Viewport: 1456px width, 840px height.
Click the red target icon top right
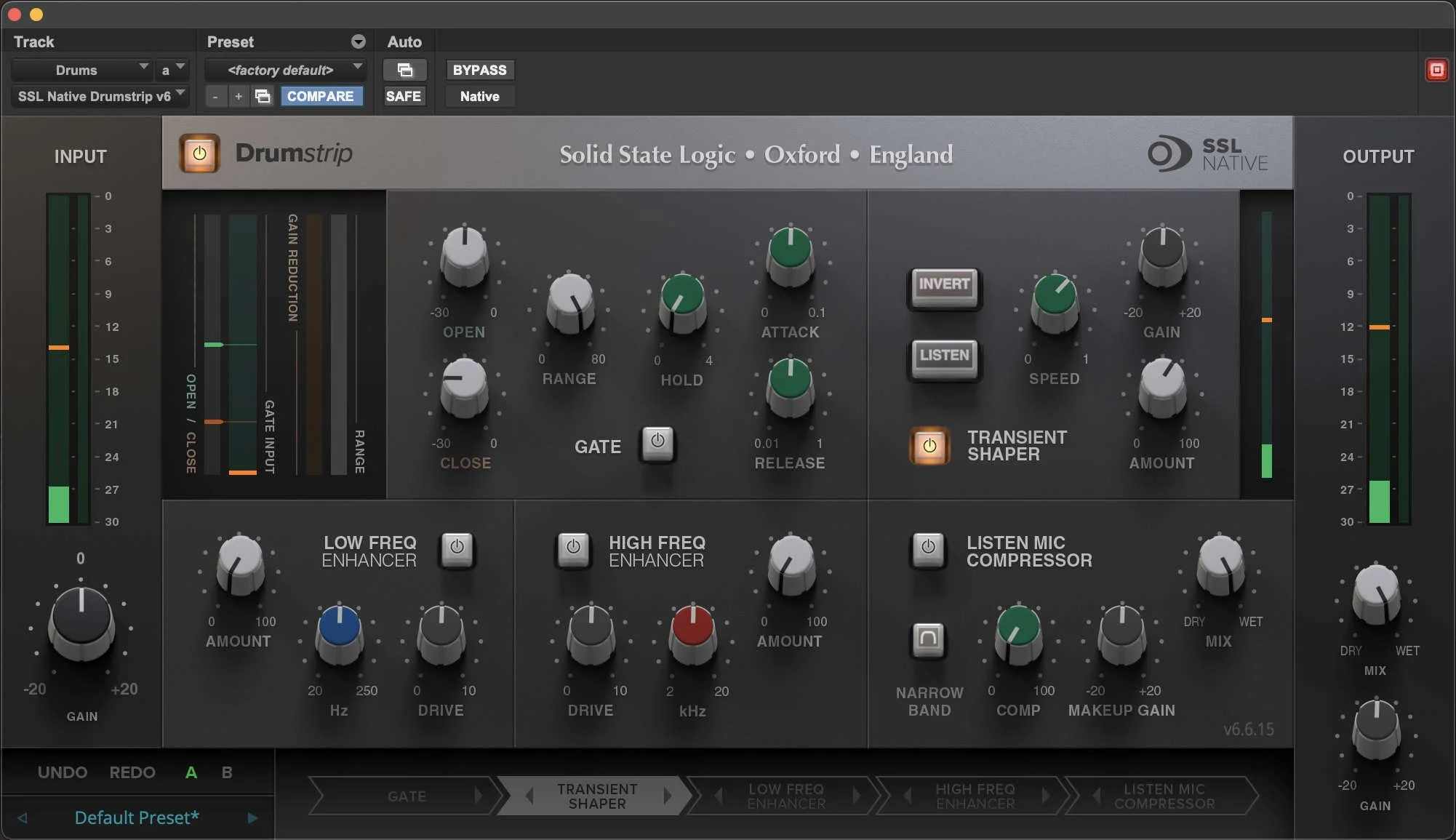(x=1436, y=70)
